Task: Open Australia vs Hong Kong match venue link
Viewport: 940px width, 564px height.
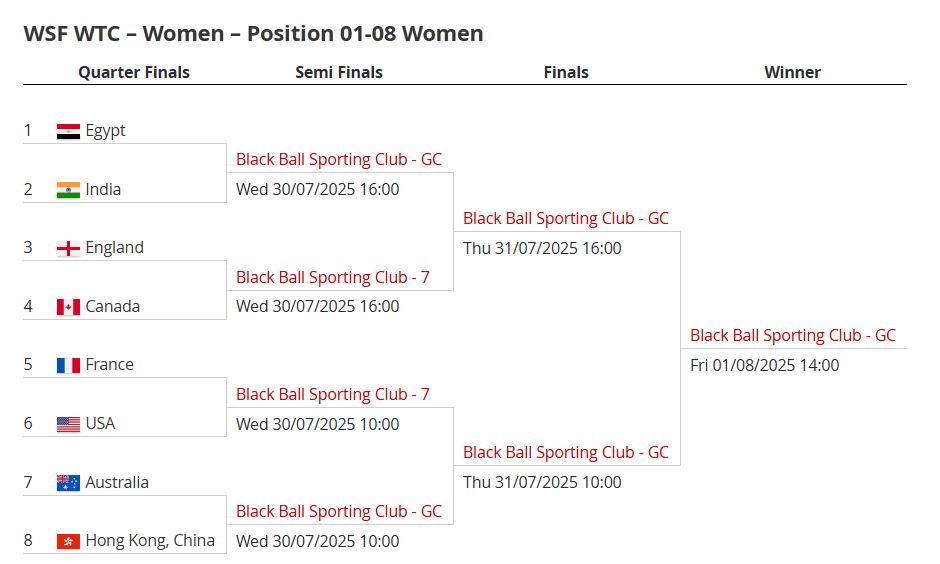Action: (338, 511)
